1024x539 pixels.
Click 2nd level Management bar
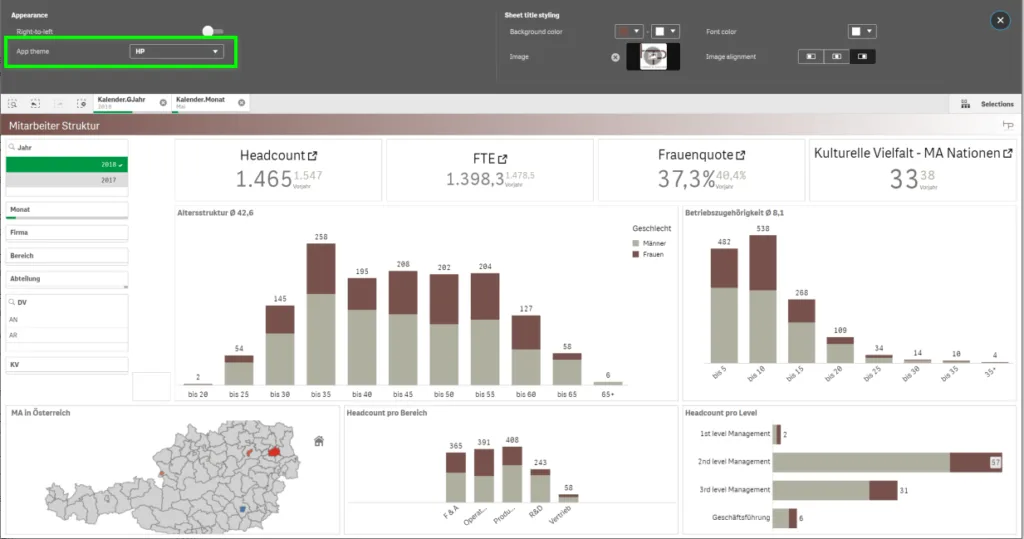(x=887, y=462)
